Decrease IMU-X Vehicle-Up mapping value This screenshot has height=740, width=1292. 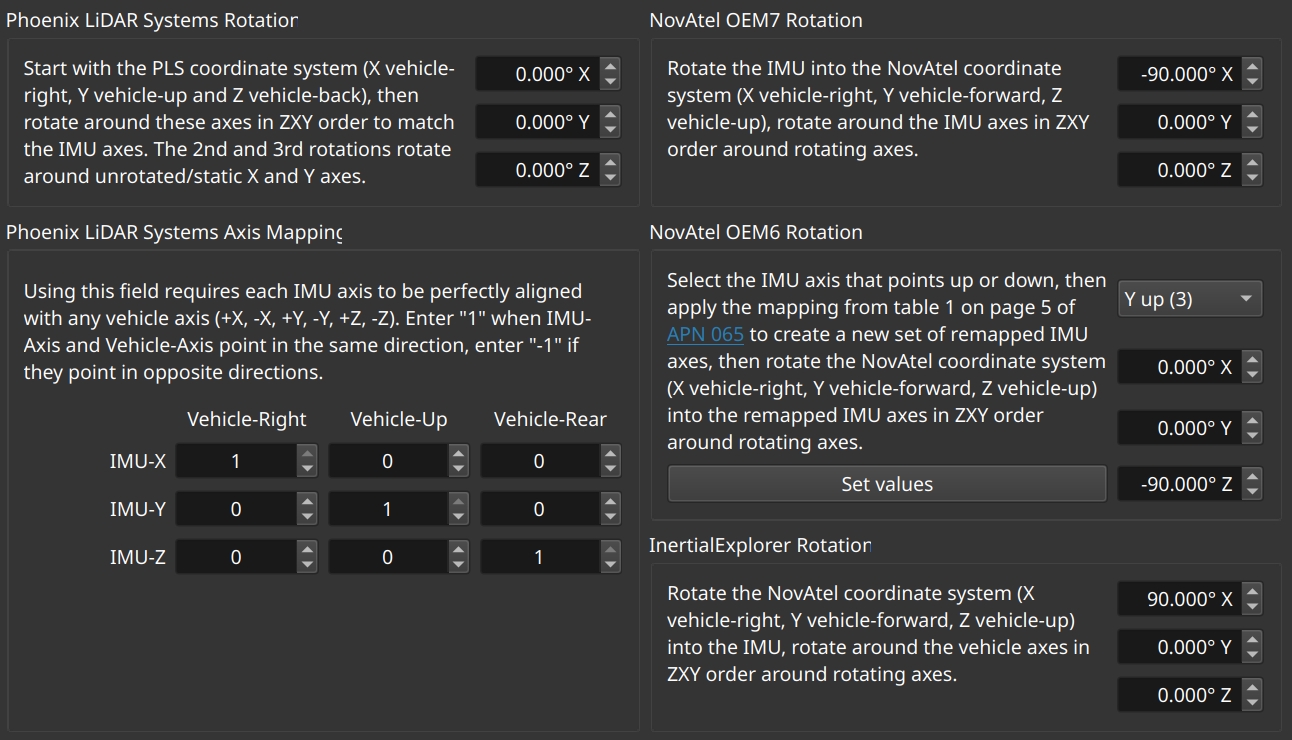click(459, 469)
